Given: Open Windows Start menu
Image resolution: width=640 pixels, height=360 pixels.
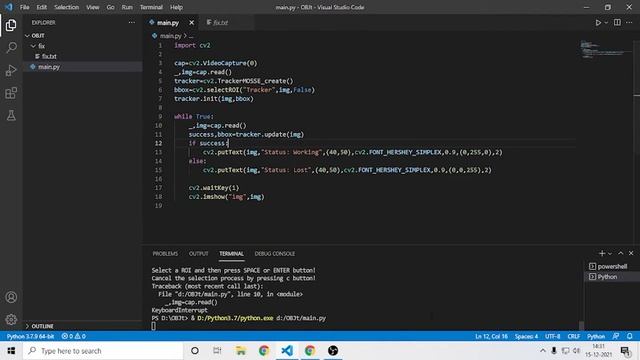Looking at the screenshot, I should (x=11, y=351).
